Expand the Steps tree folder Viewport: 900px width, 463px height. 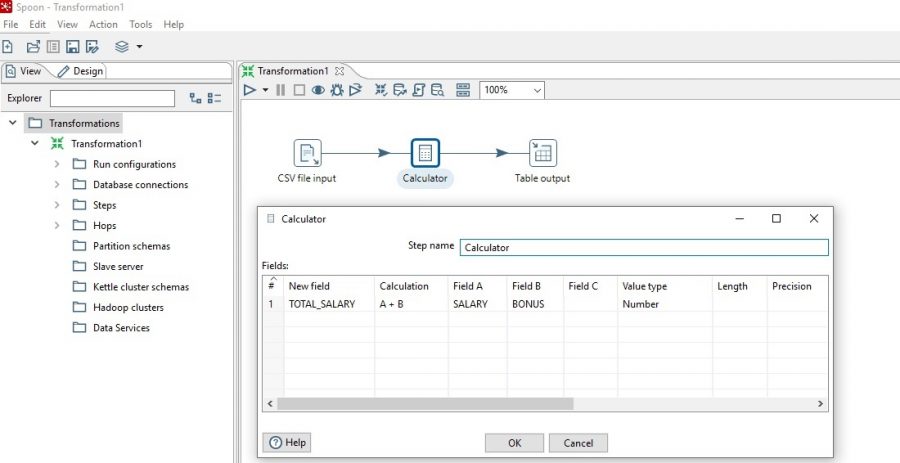tap(57, 205)
